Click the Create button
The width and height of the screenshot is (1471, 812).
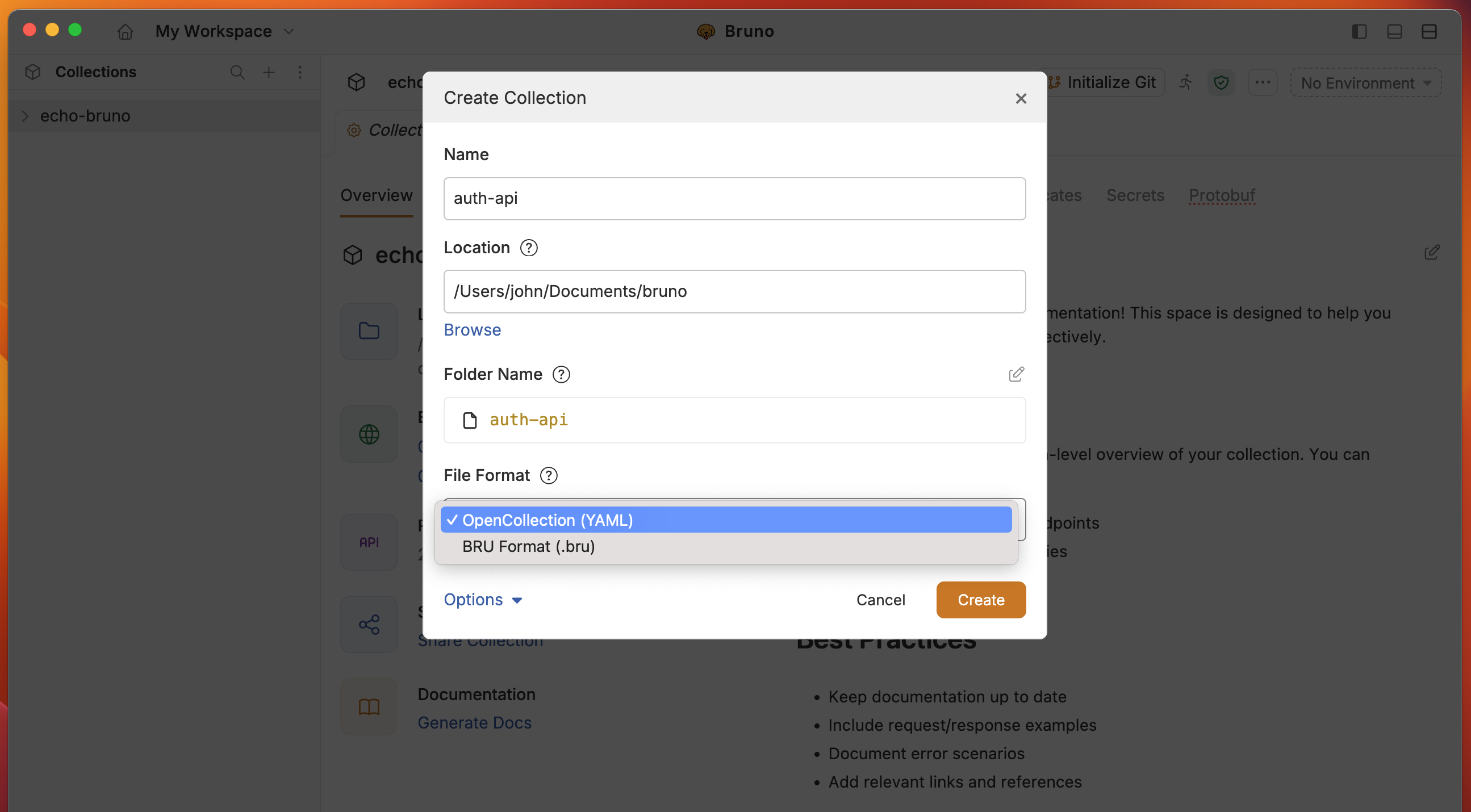pos(980,600)
